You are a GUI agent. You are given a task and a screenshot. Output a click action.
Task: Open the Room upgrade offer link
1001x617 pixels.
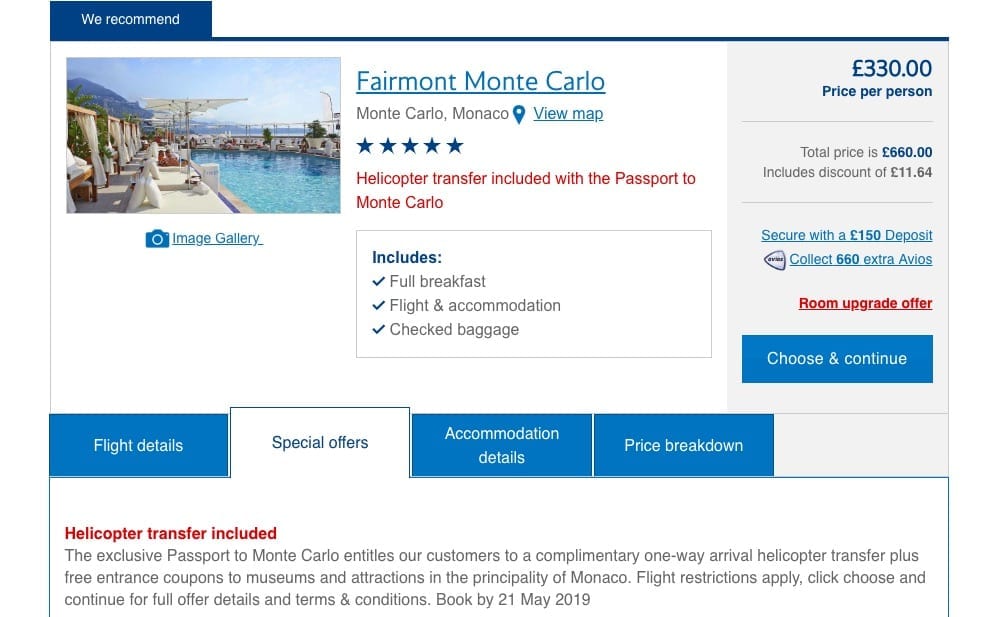point(865,304)
